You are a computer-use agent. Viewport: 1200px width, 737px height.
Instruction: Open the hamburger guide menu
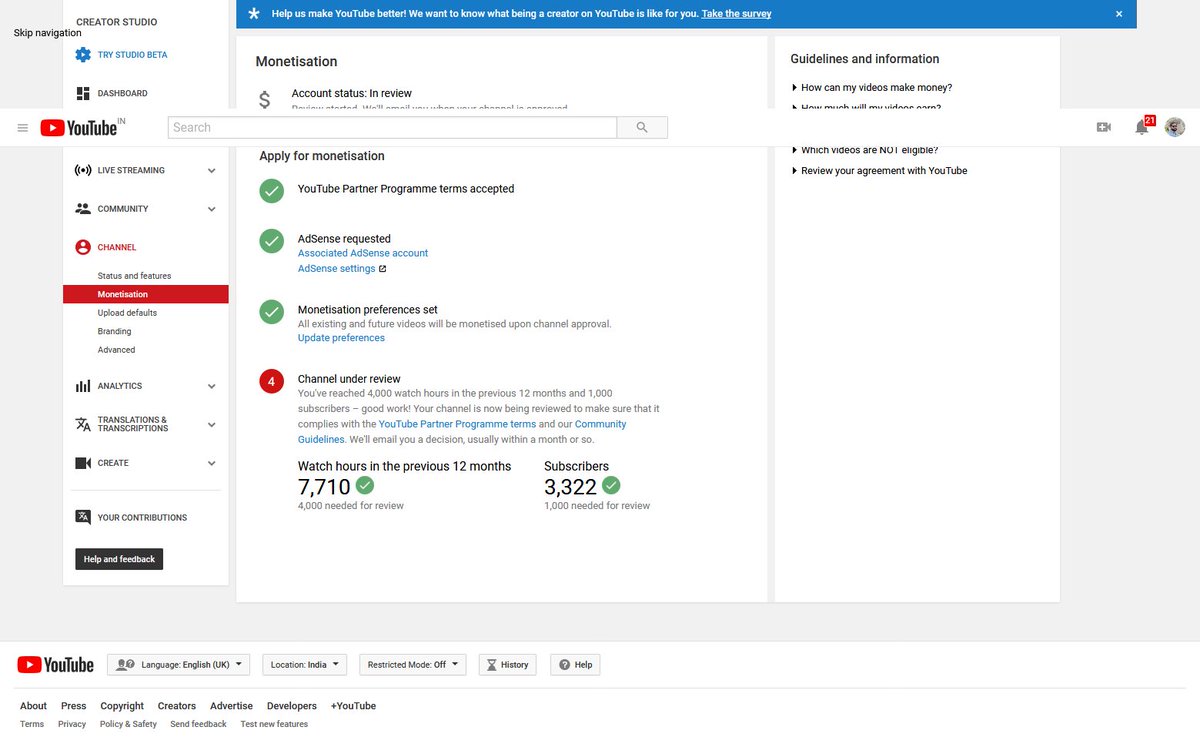[x=23, y=128]
